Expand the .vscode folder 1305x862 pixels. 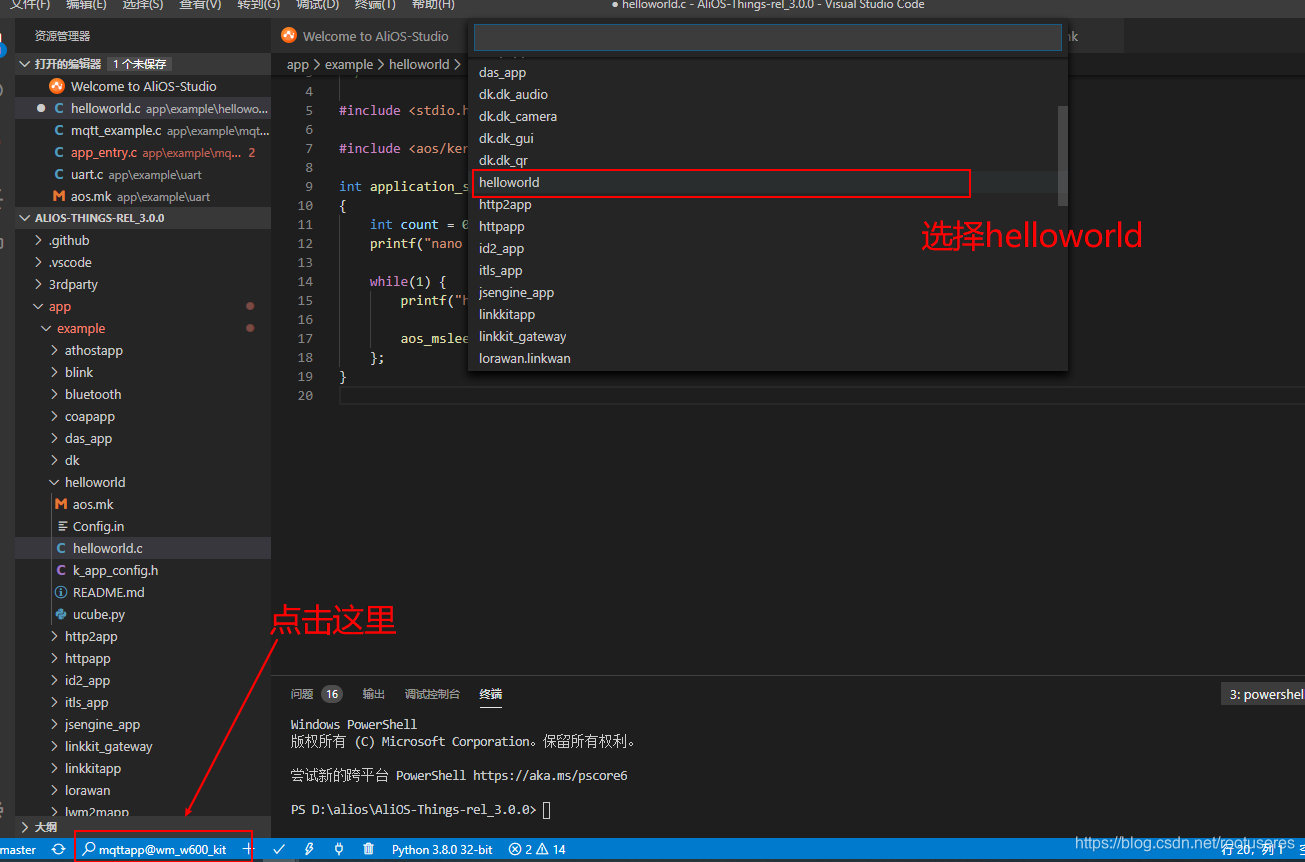(x=143, y=262)
